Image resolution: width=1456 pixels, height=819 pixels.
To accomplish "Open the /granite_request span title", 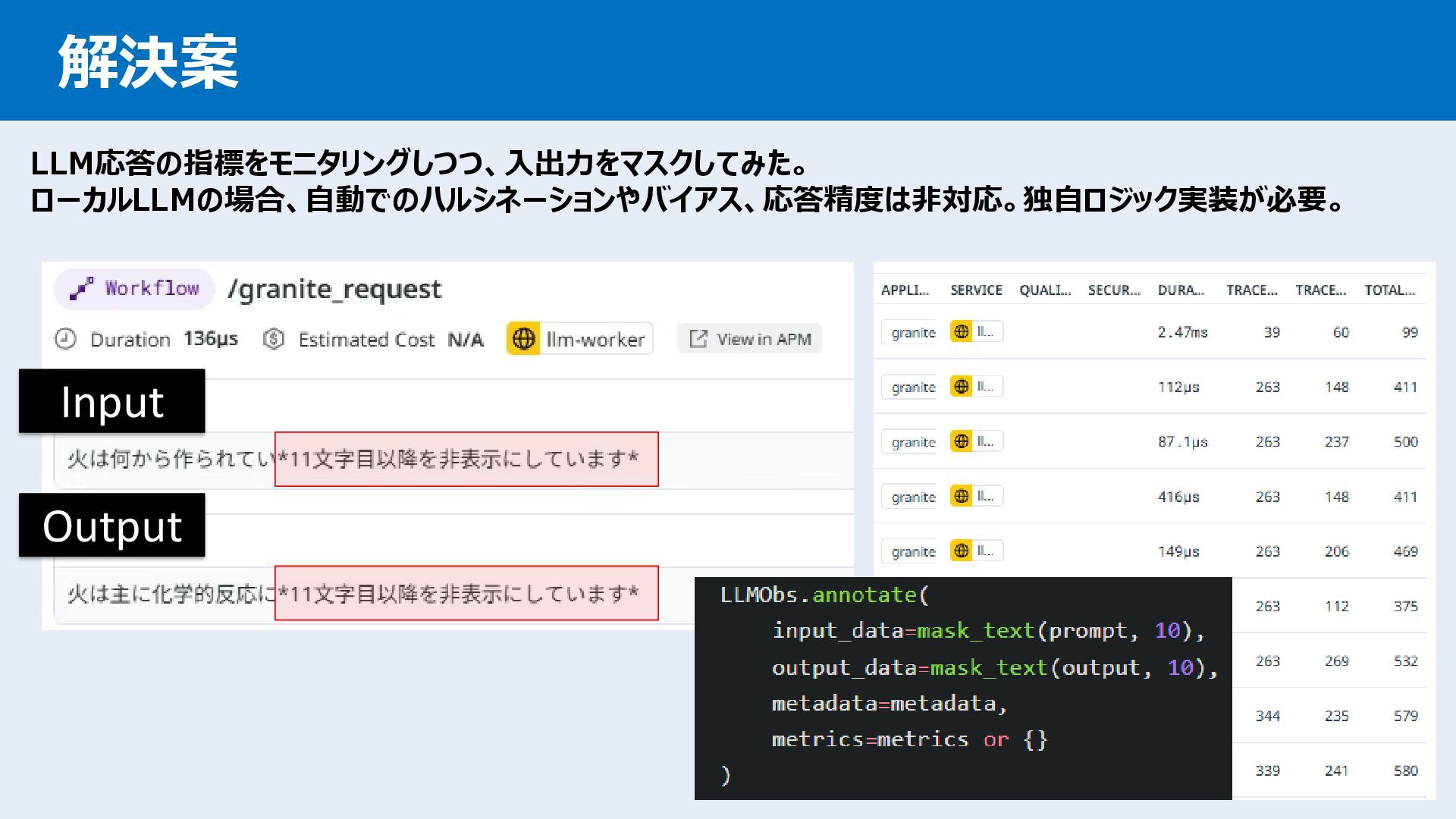I will point(334,289).
